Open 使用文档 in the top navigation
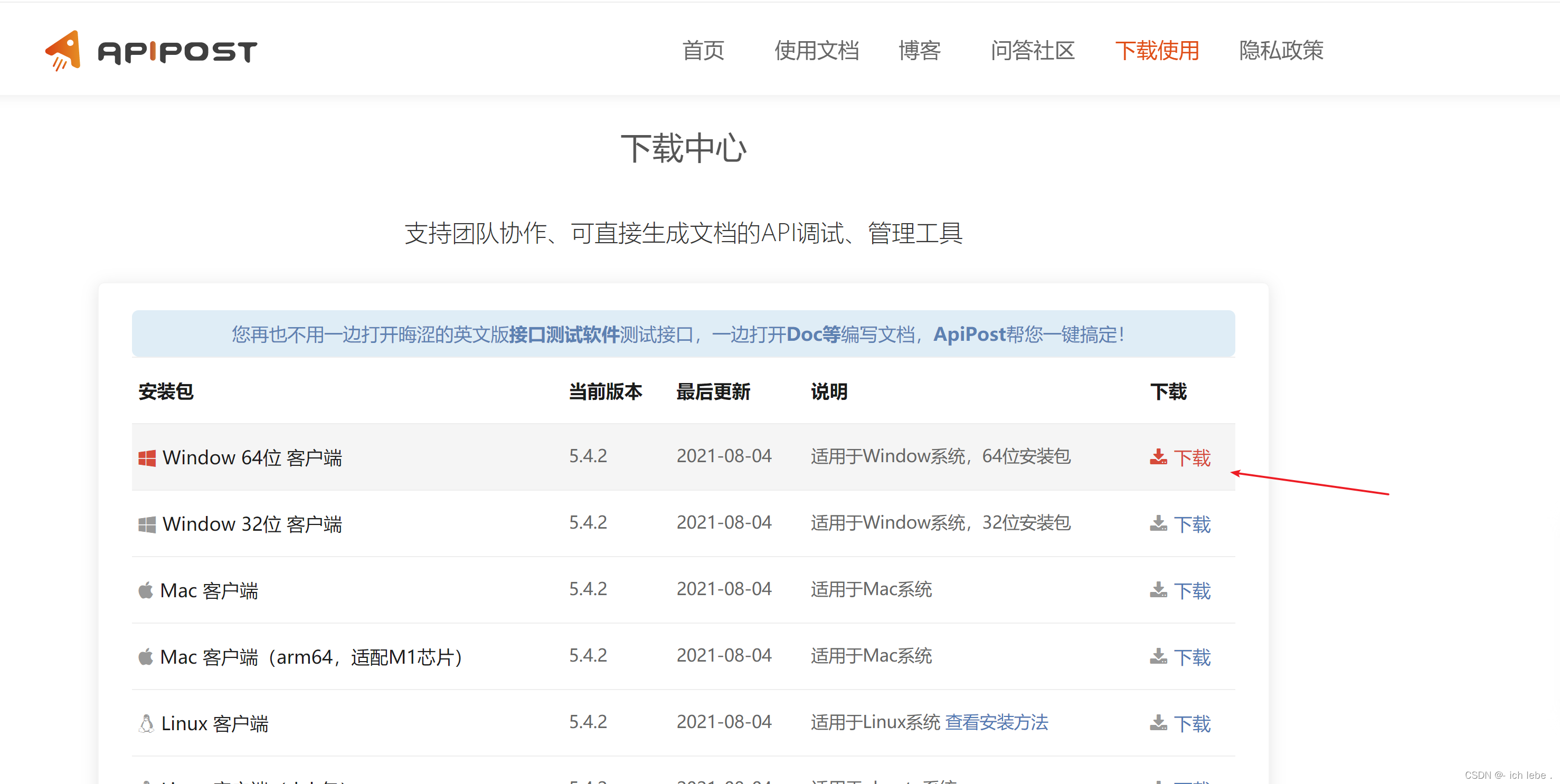1560x784 pixels. coord(816,51)
